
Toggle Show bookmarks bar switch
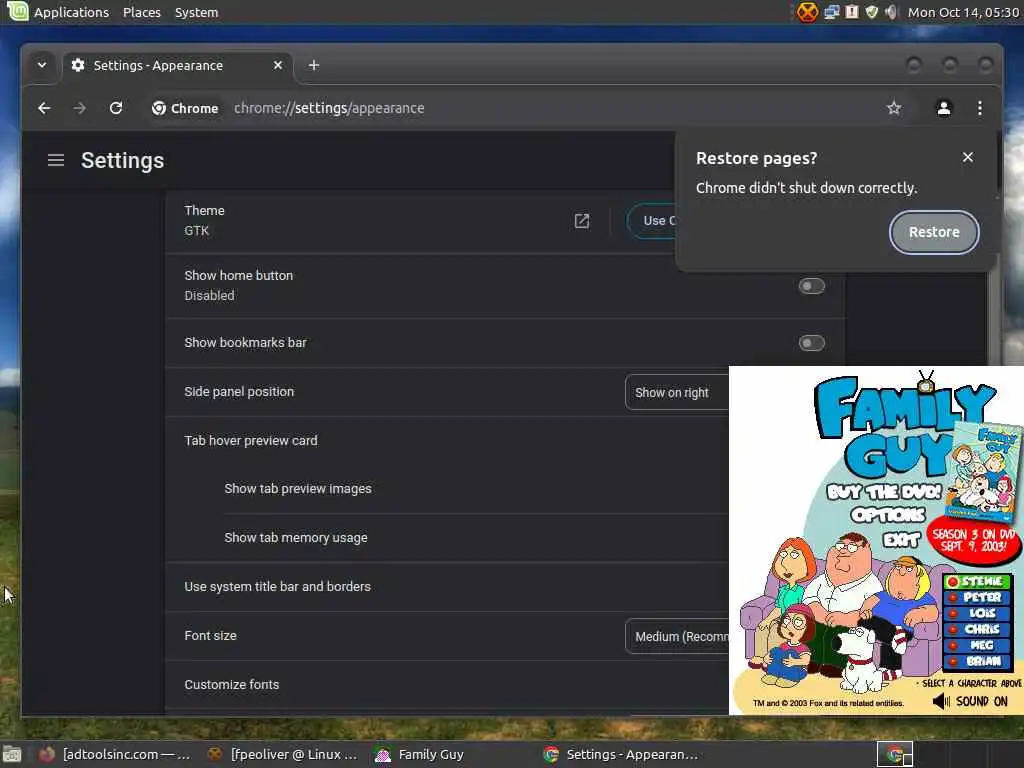pos(811,343)
